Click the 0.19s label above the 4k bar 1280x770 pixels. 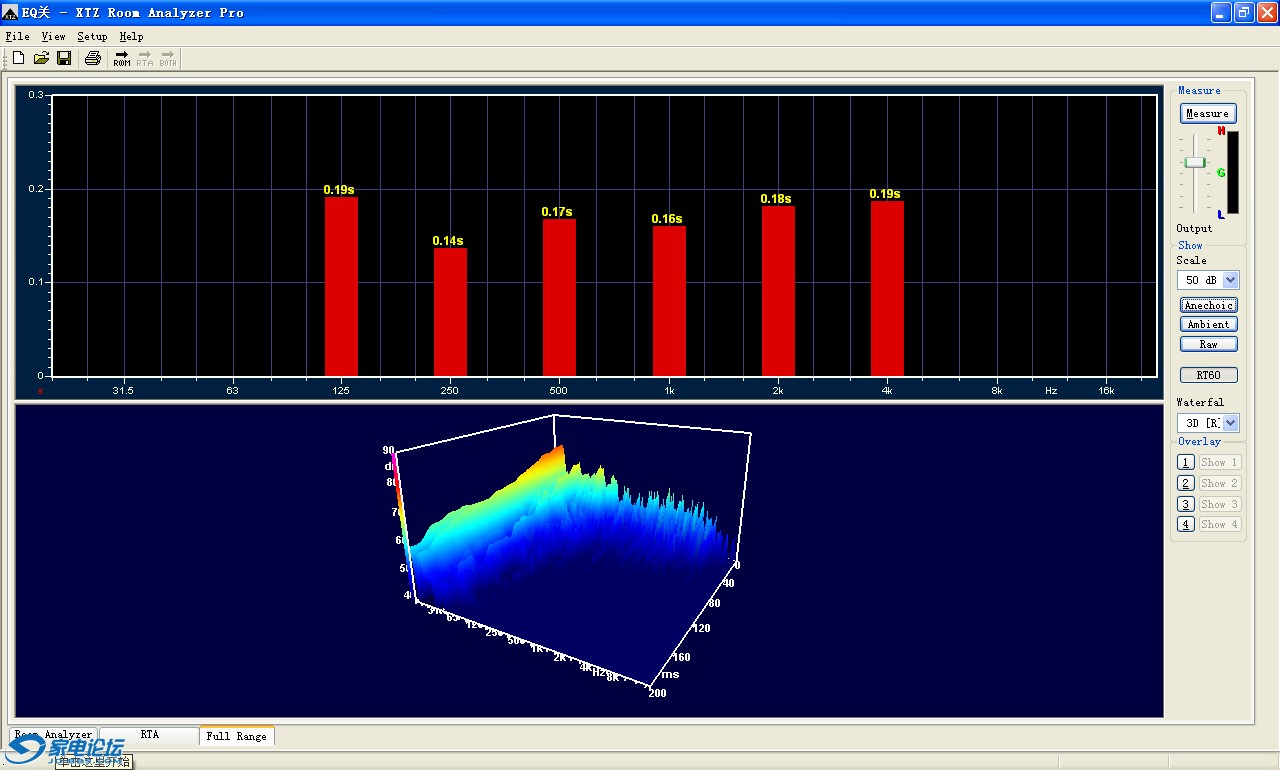click(x=885, y=194)
